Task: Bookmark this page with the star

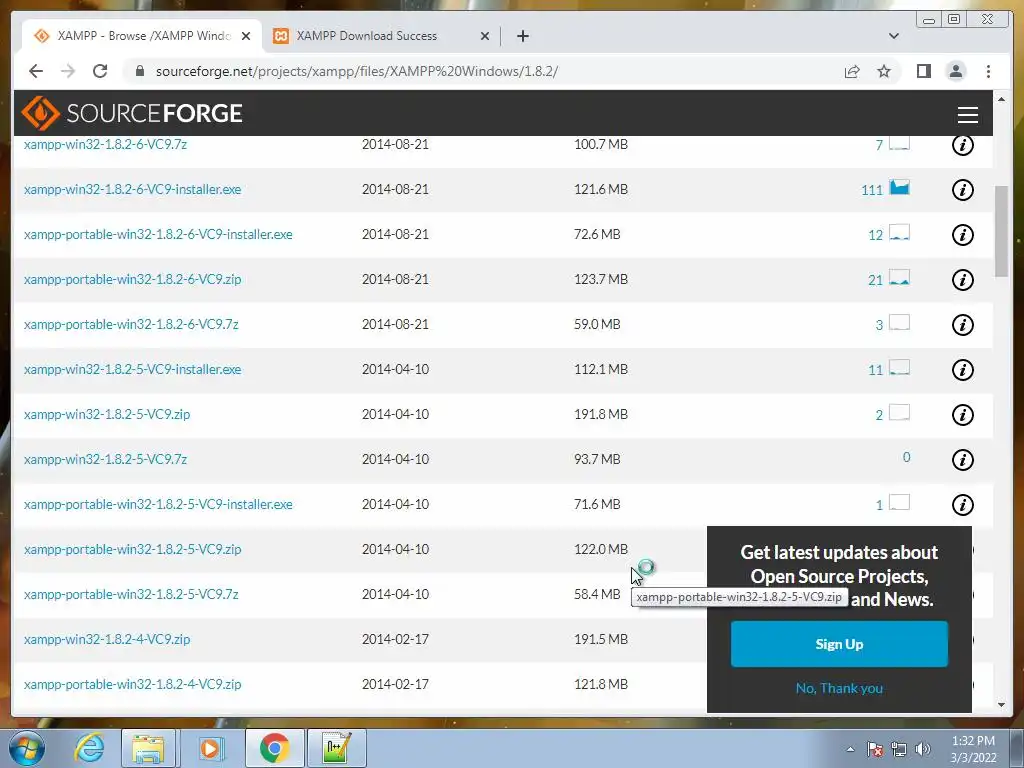Action: coord(884,71)
